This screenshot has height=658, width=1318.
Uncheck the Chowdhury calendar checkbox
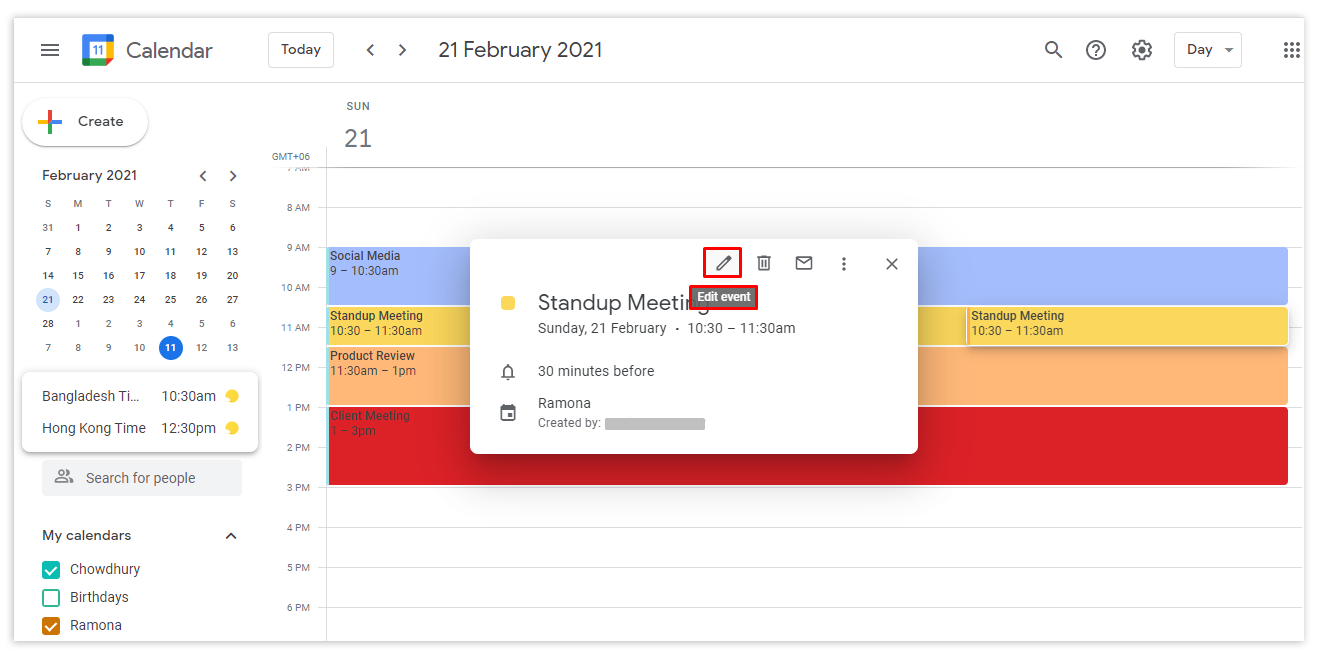pos(51,570)
